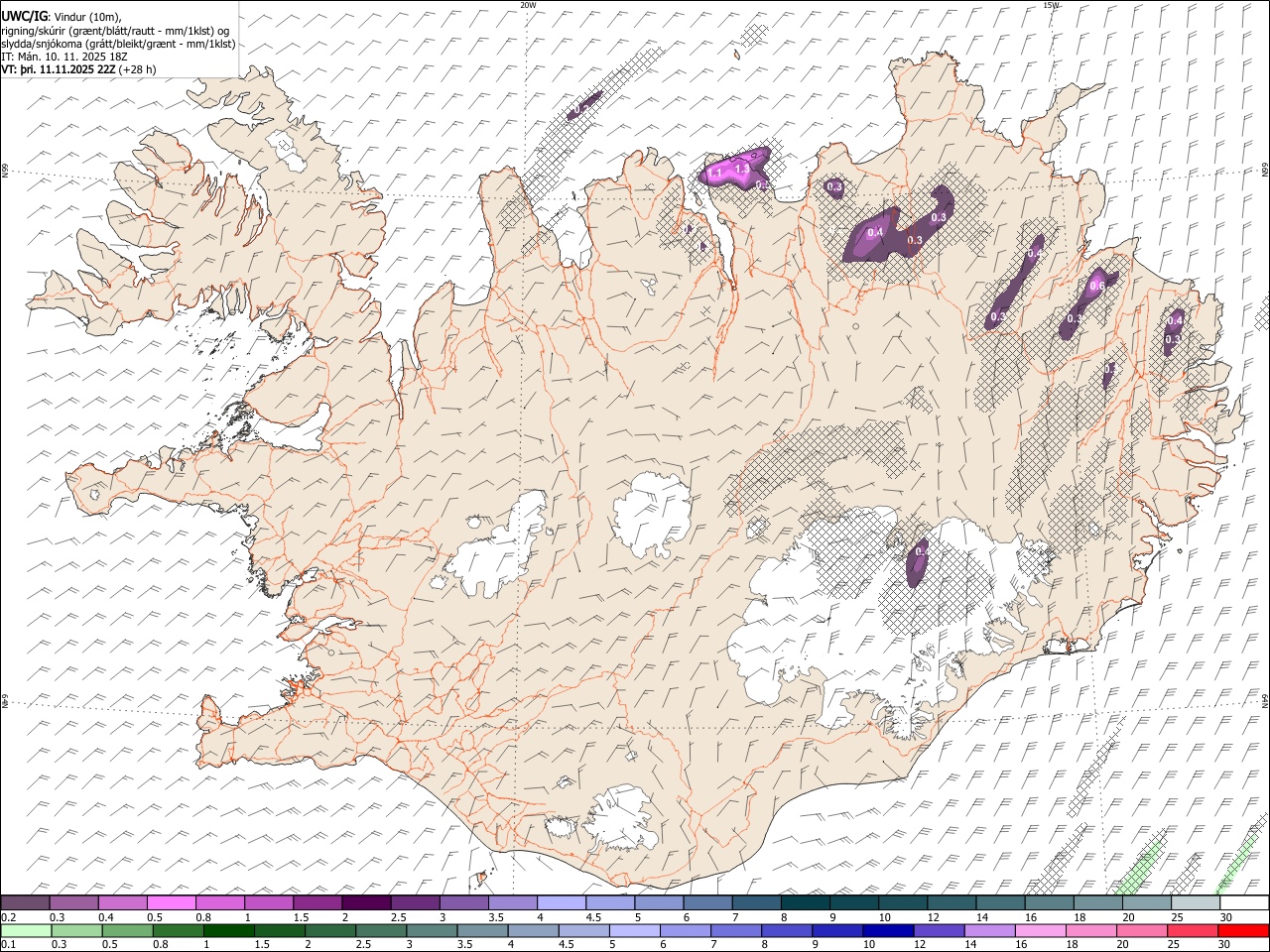1270x952 pixels.
Task: Click the 'IT: Mán. 10. 11. 2025 18Z' line
Action: [x=64, y=57]
